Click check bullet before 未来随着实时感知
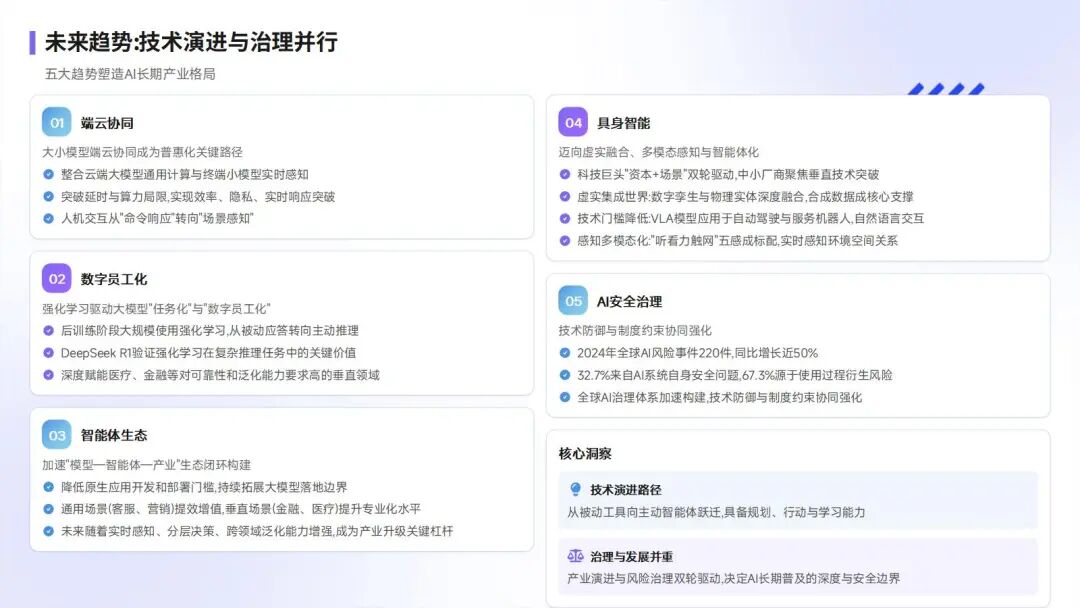The height and width of the screenshot is (608, 1080). (x=48, y=531)
